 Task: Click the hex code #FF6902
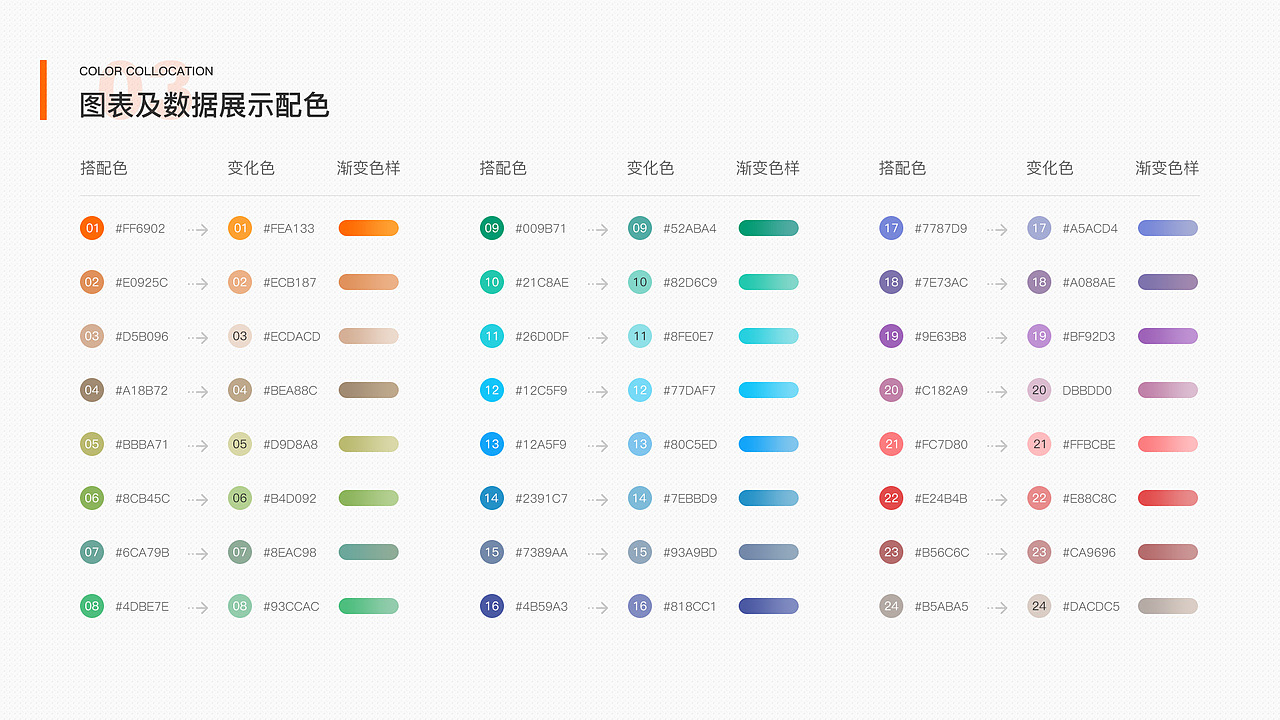[141, 228]
